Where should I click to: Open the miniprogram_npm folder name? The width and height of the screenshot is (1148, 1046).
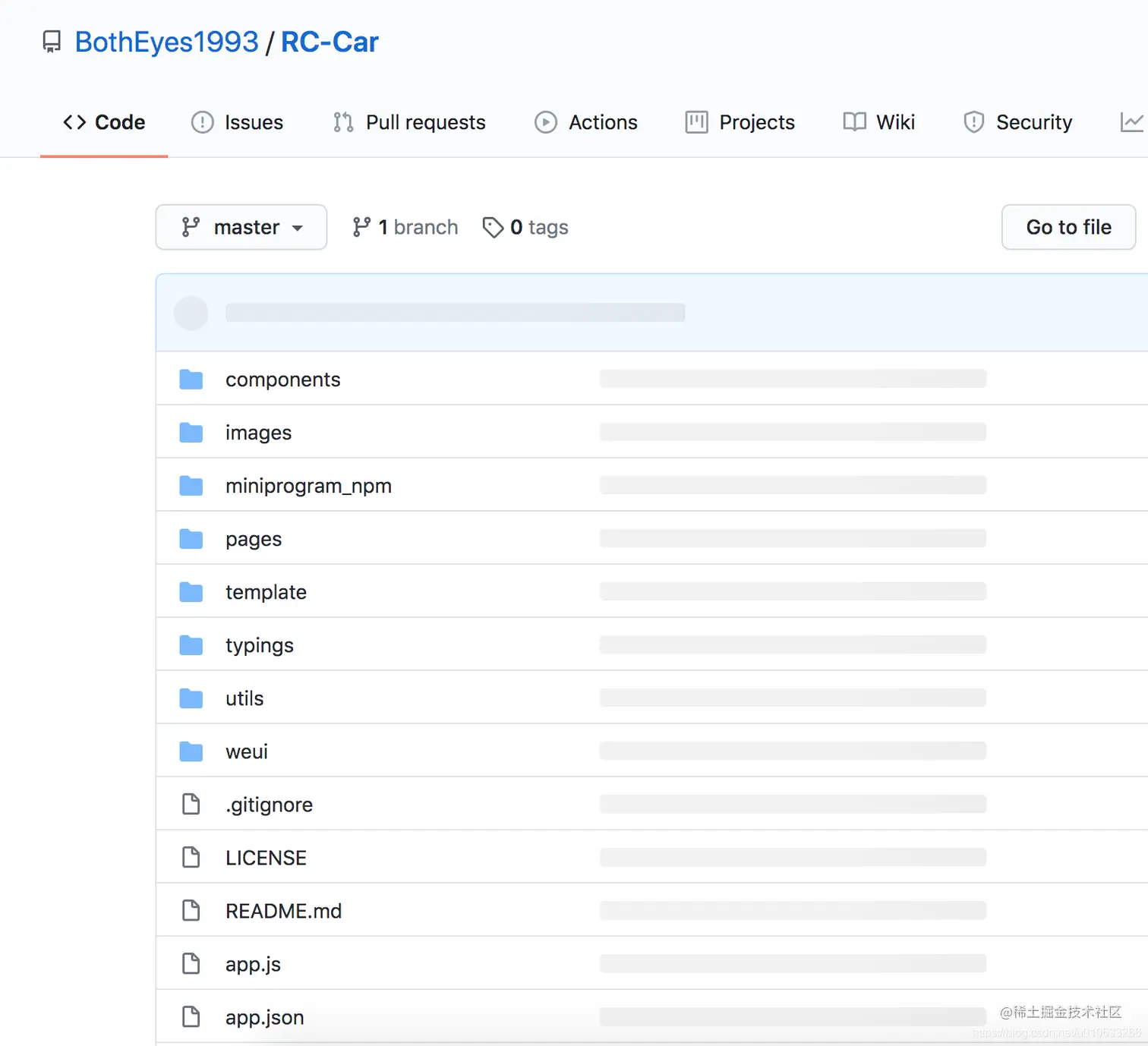point(309,486)
